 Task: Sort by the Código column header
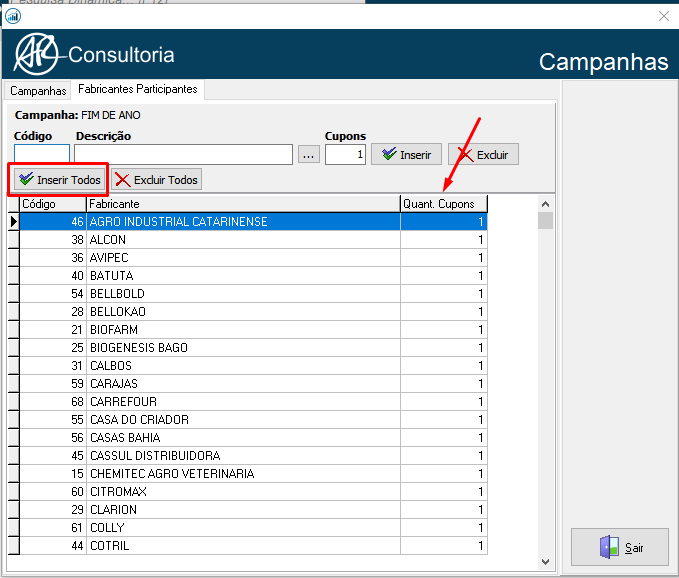click(53, 204)
